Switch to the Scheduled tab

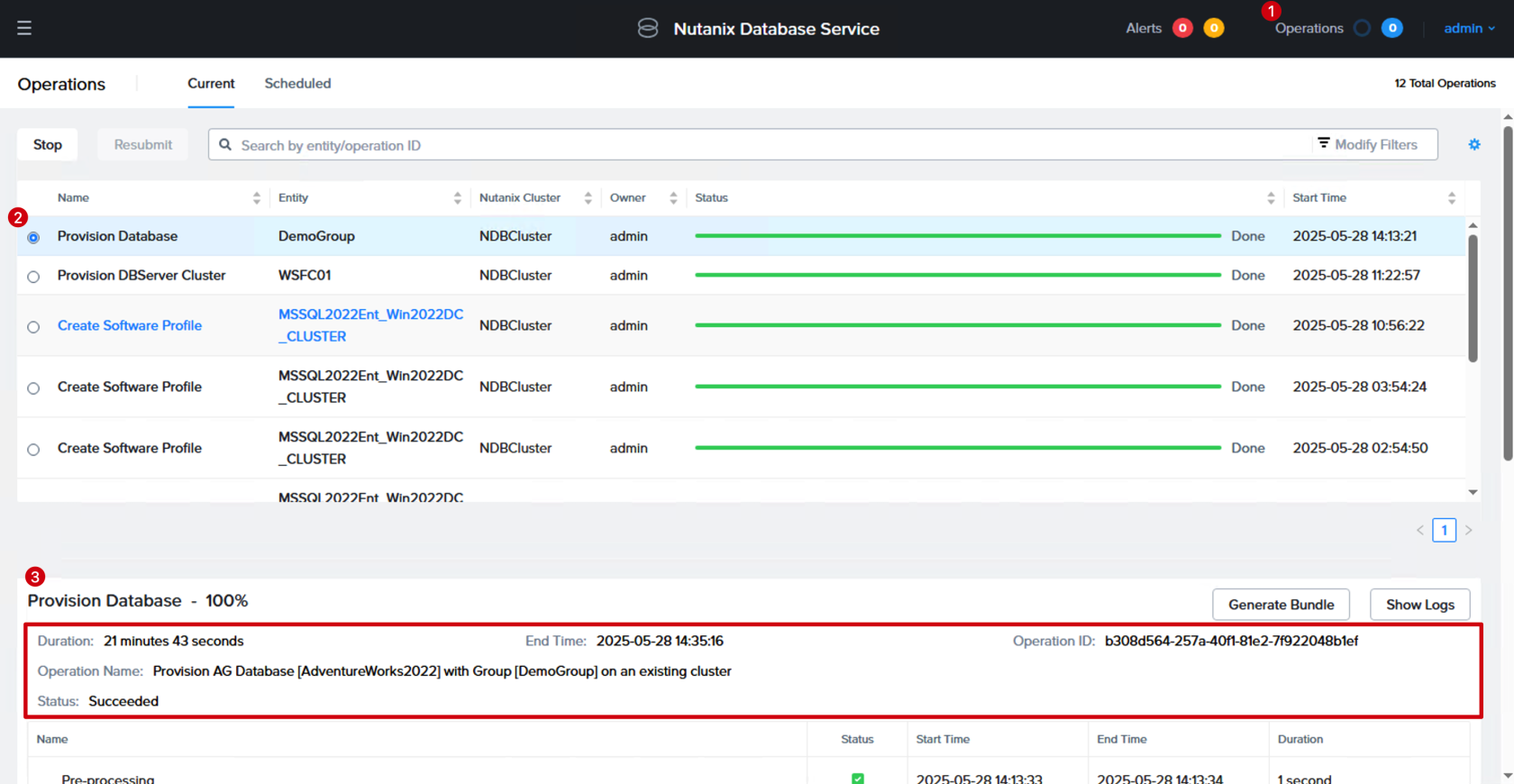coord(297,83)
